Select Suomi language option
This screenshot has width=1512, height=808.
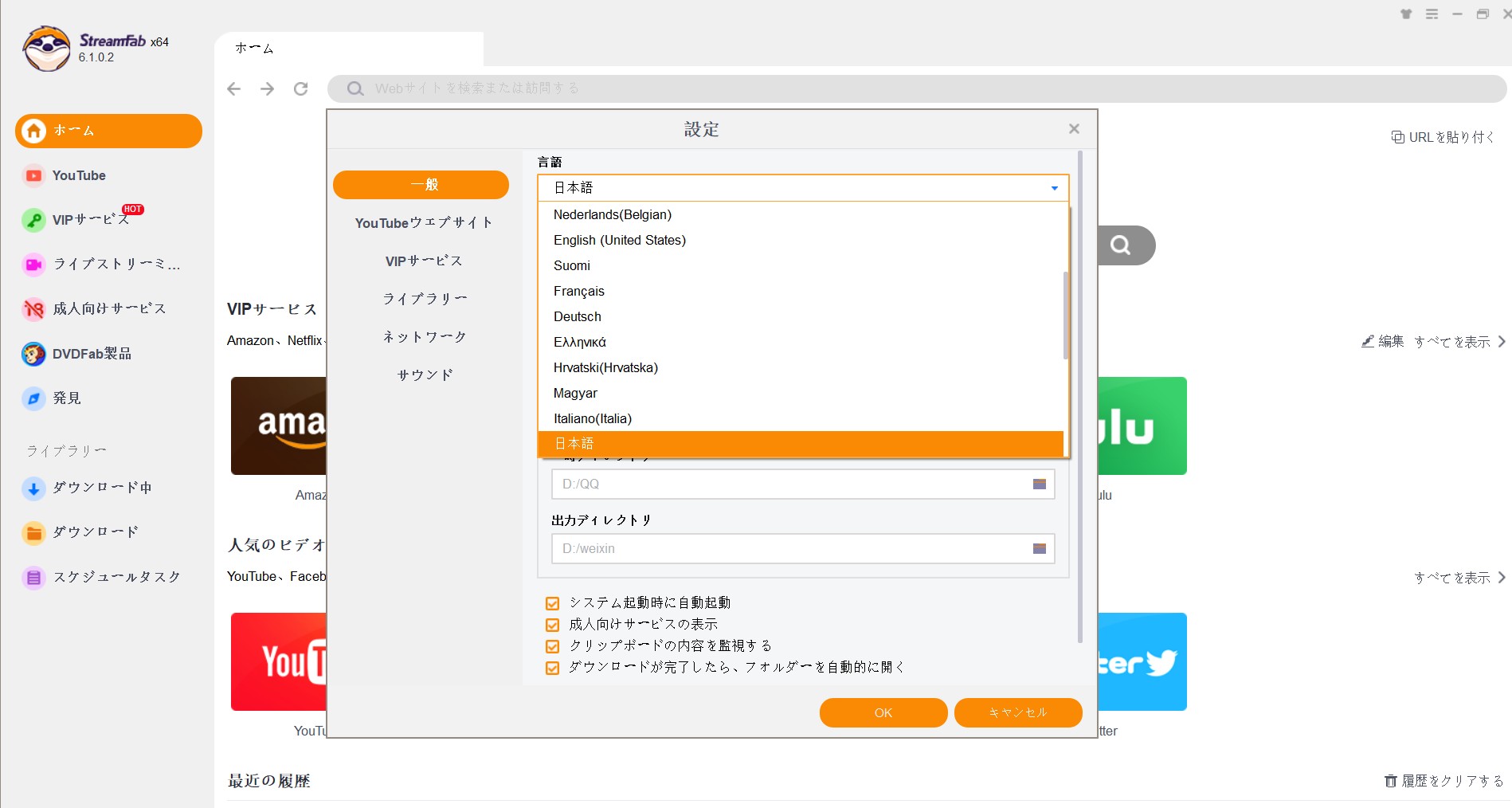[801, 265]
